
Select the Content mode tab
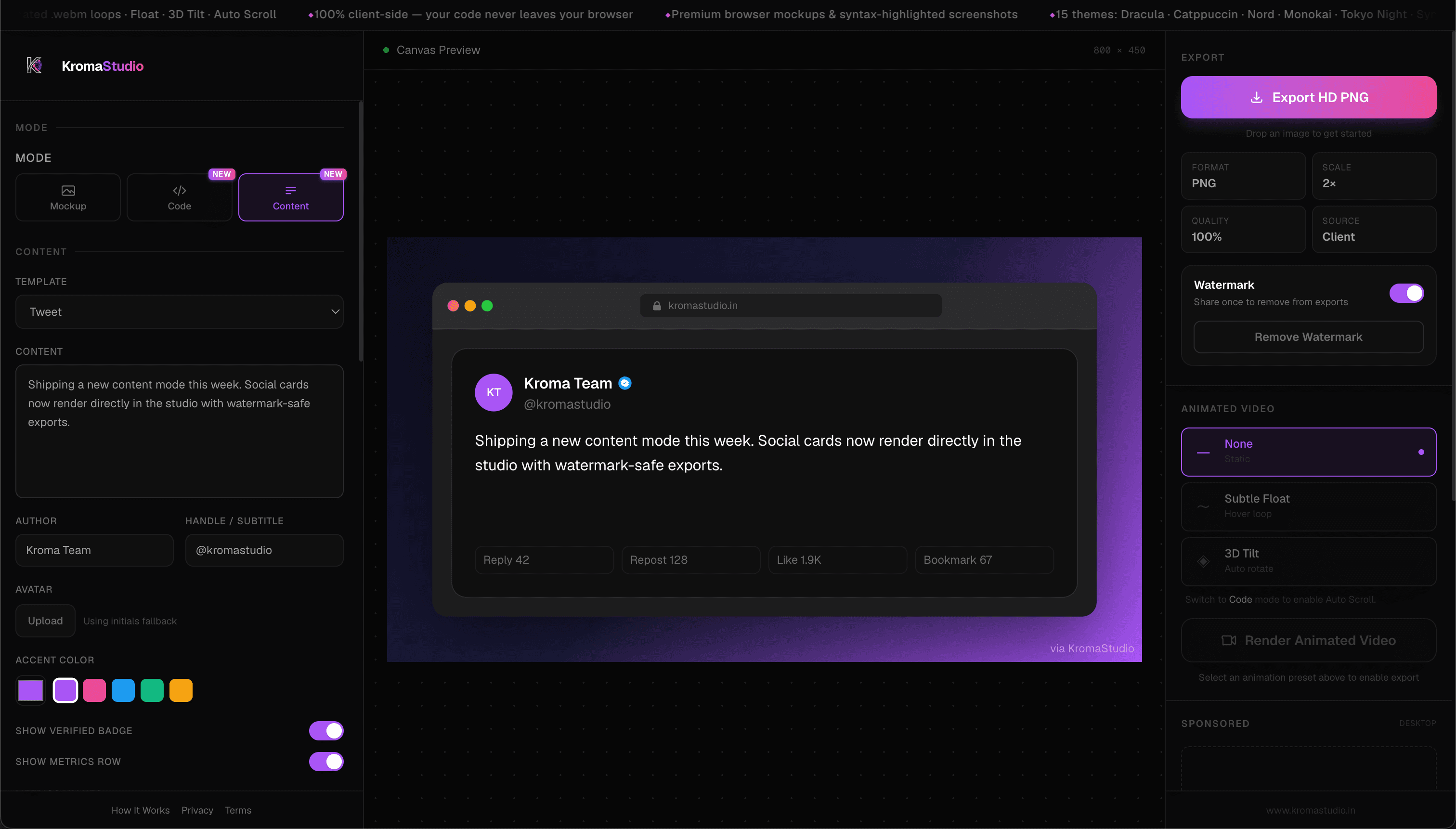click(291, 197)
